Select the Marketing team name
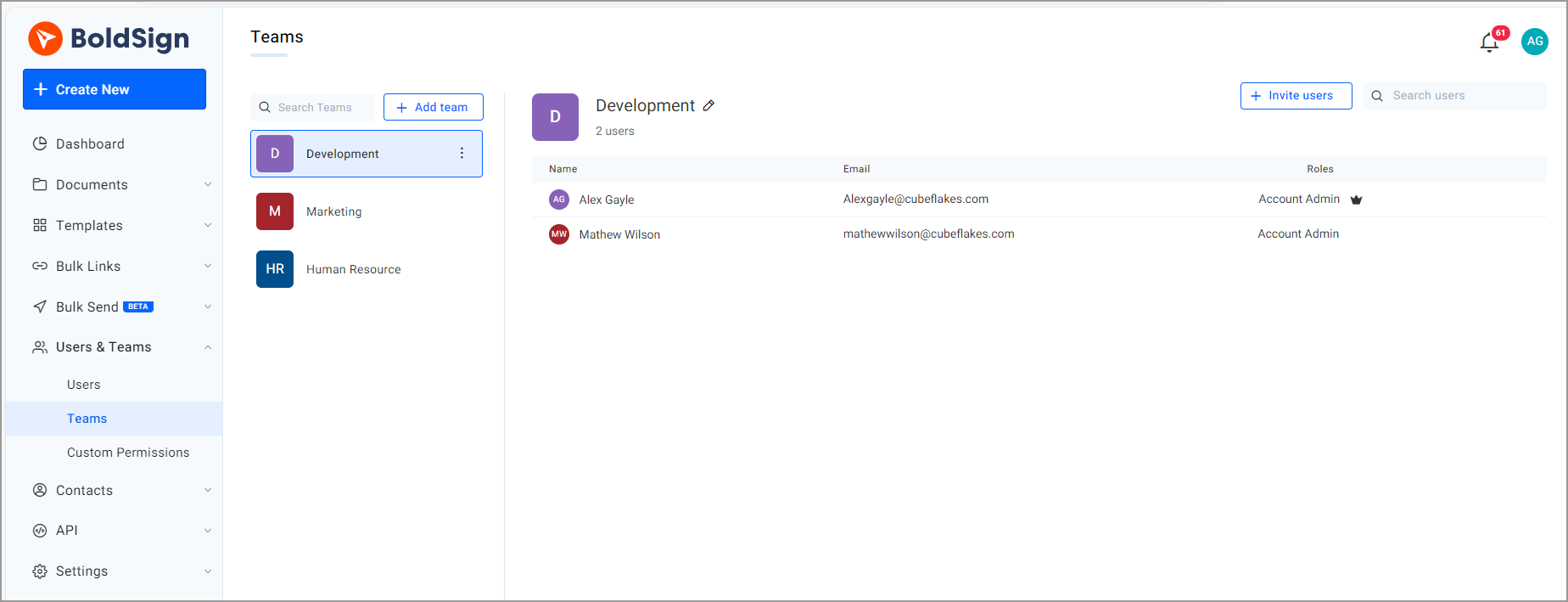The width and height of the screenshot is (1568, 602). point(333,211)
